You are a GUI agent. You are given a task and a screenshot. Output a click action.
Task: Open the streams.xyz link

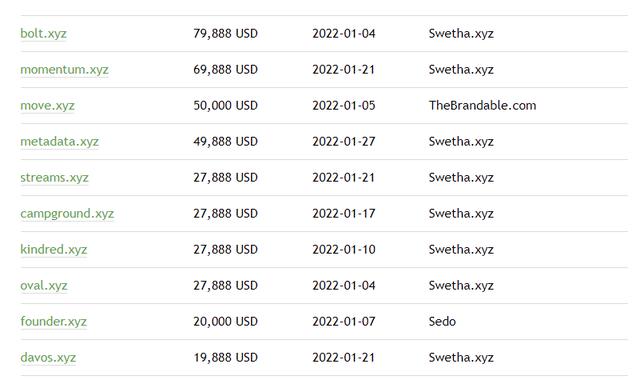pyautogui.click(x=54, y=177)
